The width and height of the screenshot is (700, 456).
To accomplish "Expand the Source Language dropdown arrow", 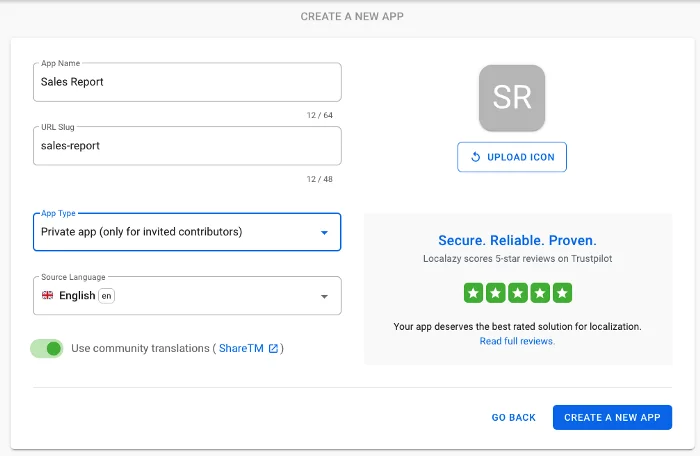I will (x=324, y=297).
